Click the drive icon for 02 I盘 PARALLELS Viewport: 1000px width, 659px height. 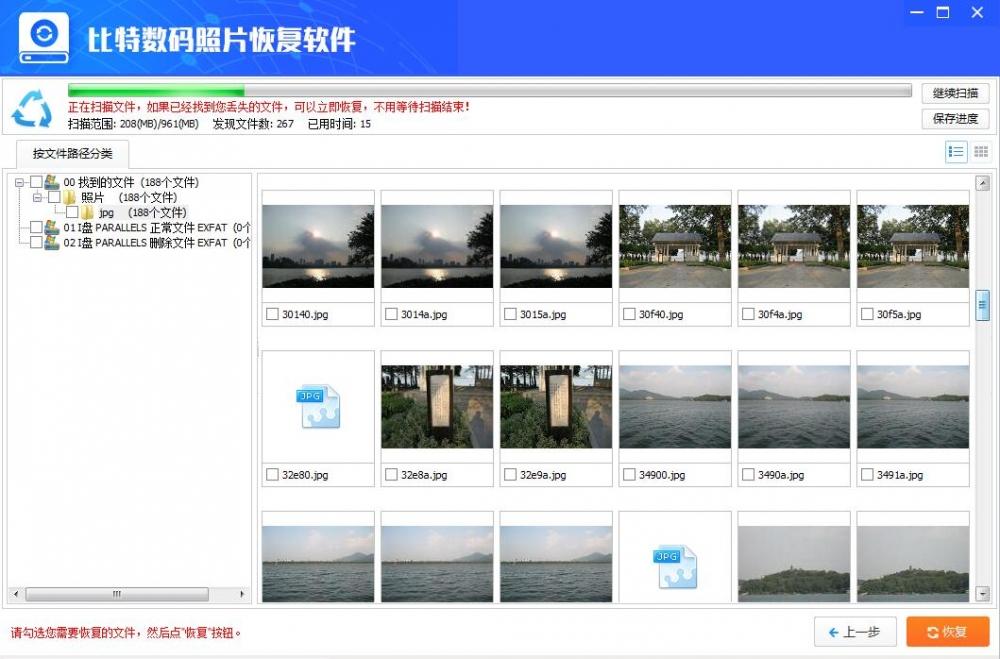tap(52, 242)
